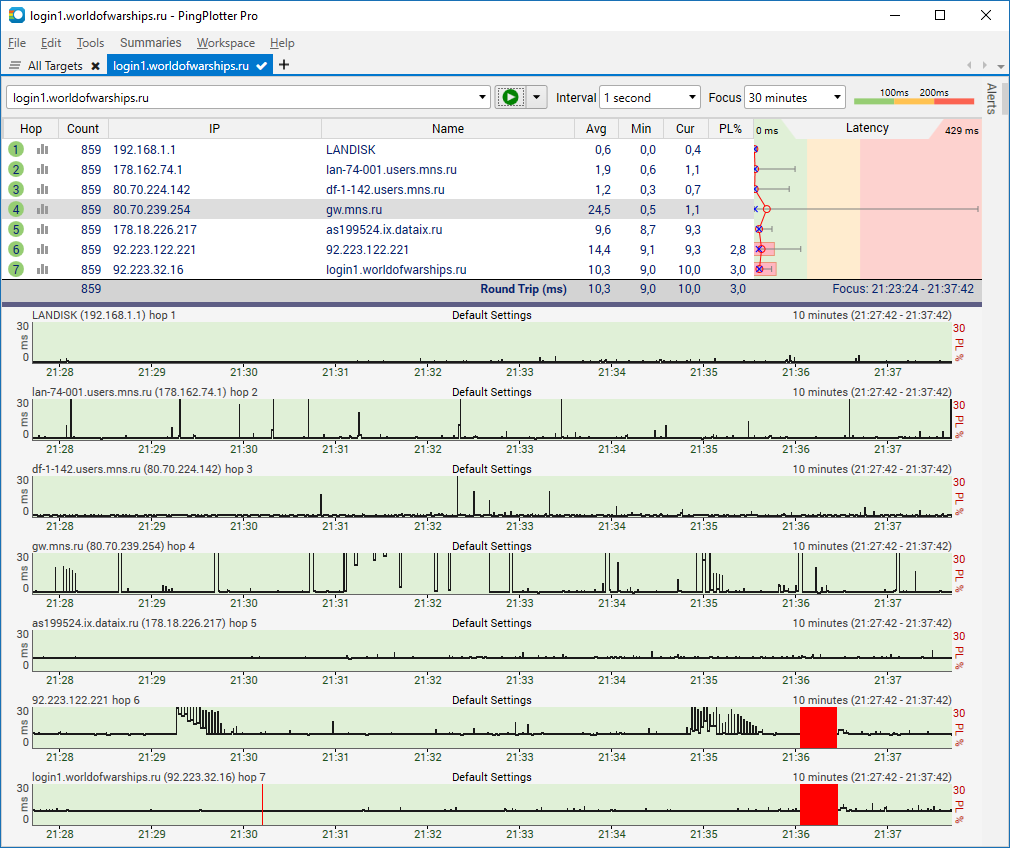Click the hop 7 green number badge

[16, 269]
